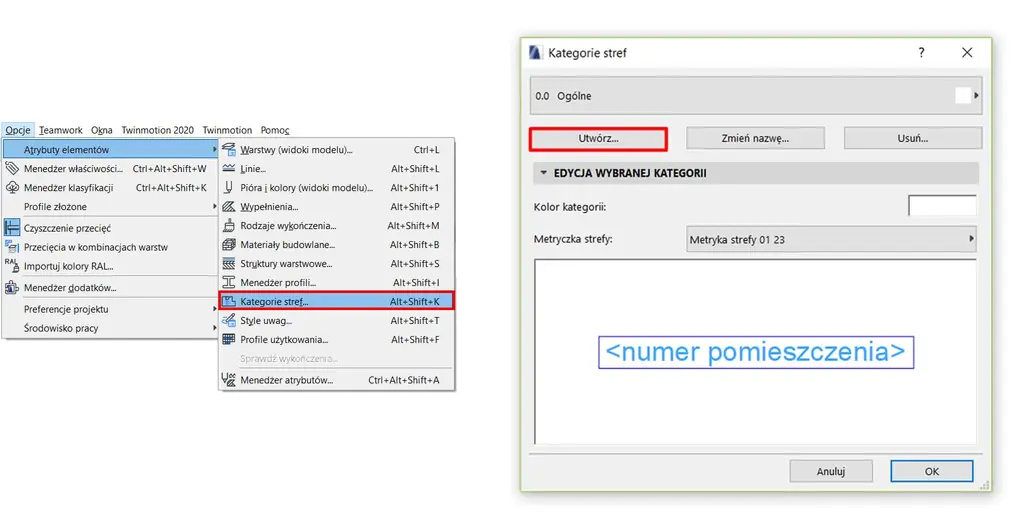The height and width of the screenshot is (529, 1013).
Task: Click the Przecięcia w kombinacjach warstw icon
Action: point(12,247)
